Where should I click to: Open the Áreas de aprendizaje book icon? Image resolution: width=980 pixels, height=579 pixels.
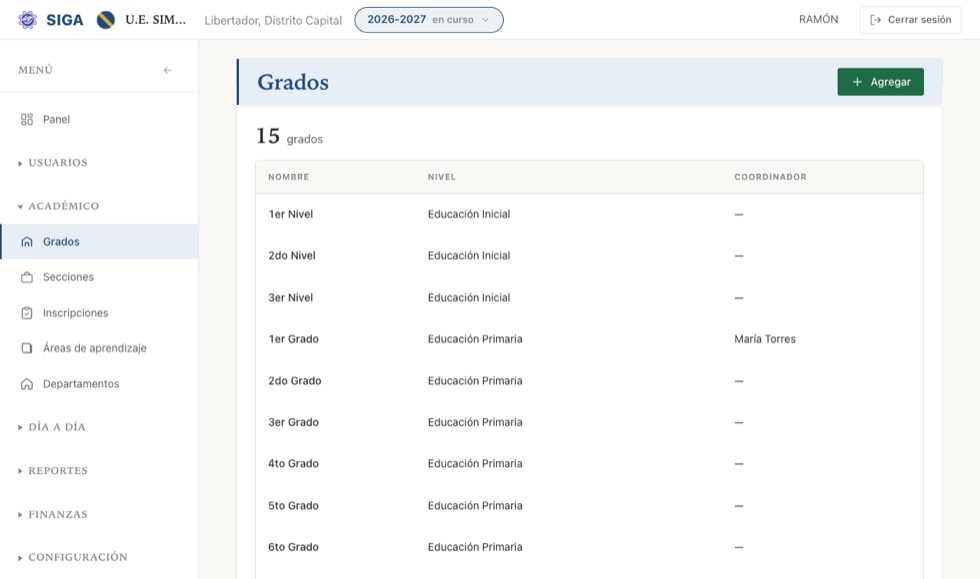(27, 348)
